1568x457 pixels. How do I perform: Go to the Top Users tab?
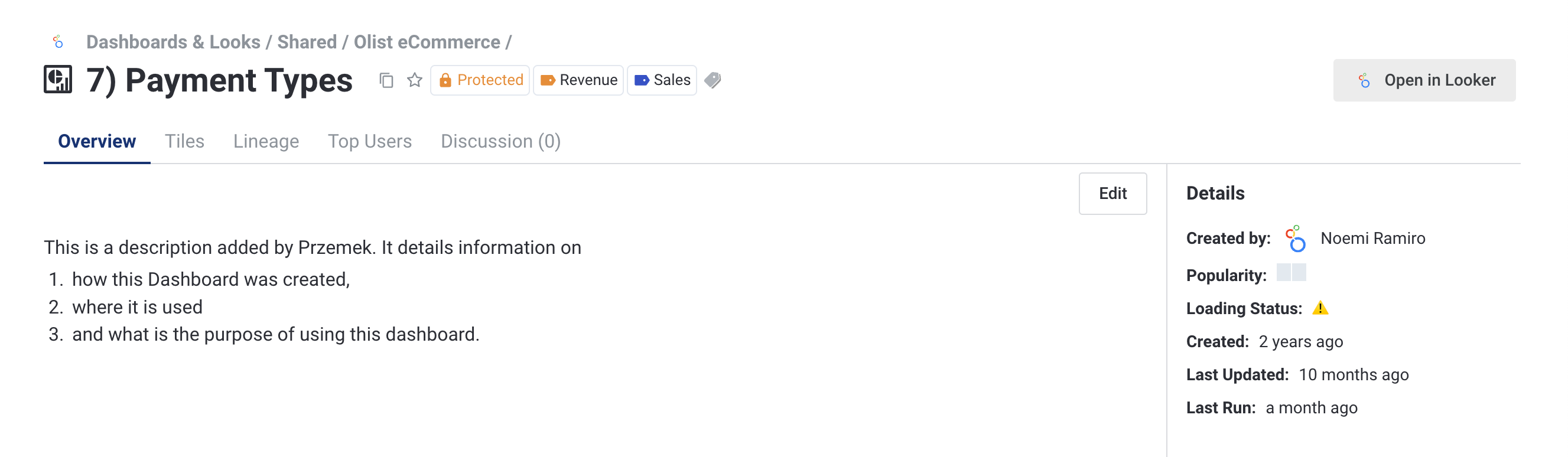coord(369,141)
